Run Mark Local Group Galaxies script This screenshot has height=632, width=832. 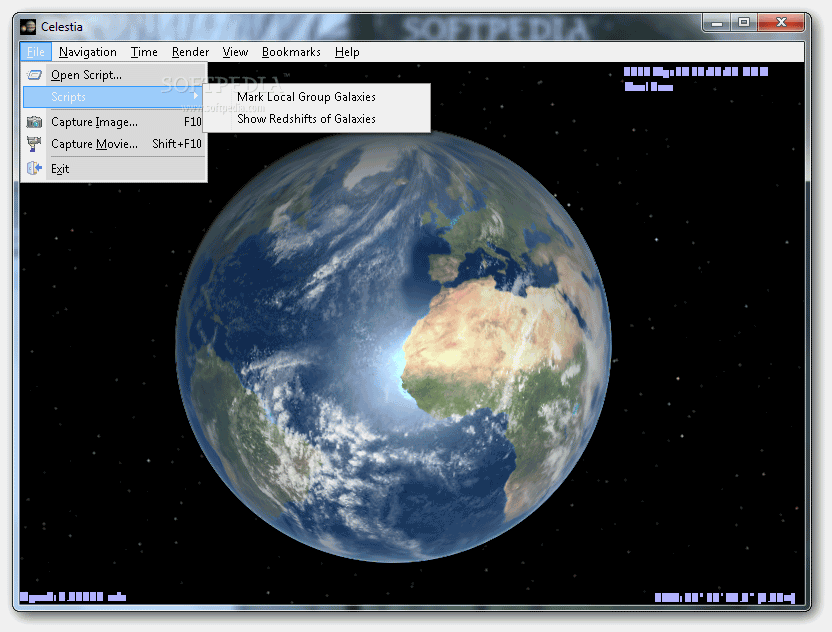click(317, 97)
